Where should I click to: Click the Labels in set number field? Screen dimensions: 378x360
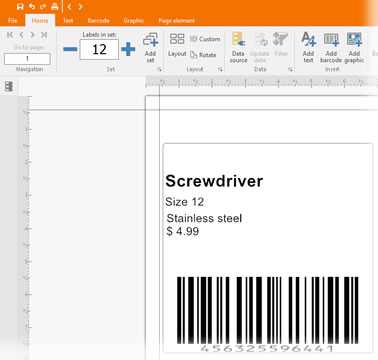click(99, 49)
